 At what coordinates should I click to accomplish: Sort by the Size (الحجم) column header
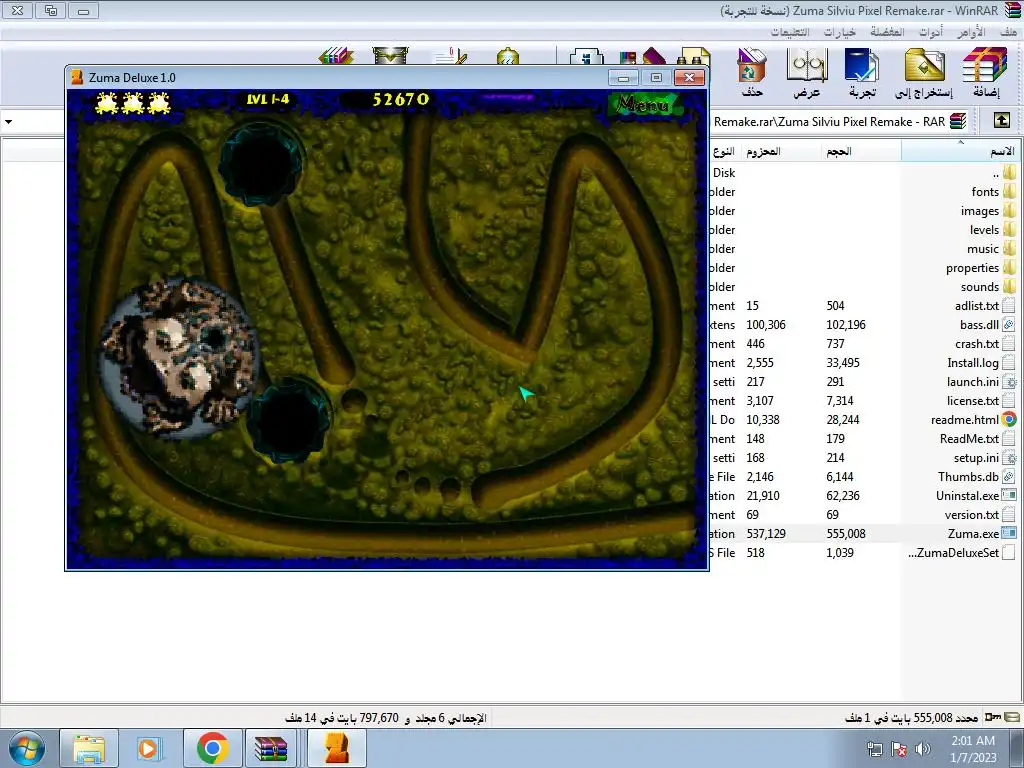[x=860, y=152]
